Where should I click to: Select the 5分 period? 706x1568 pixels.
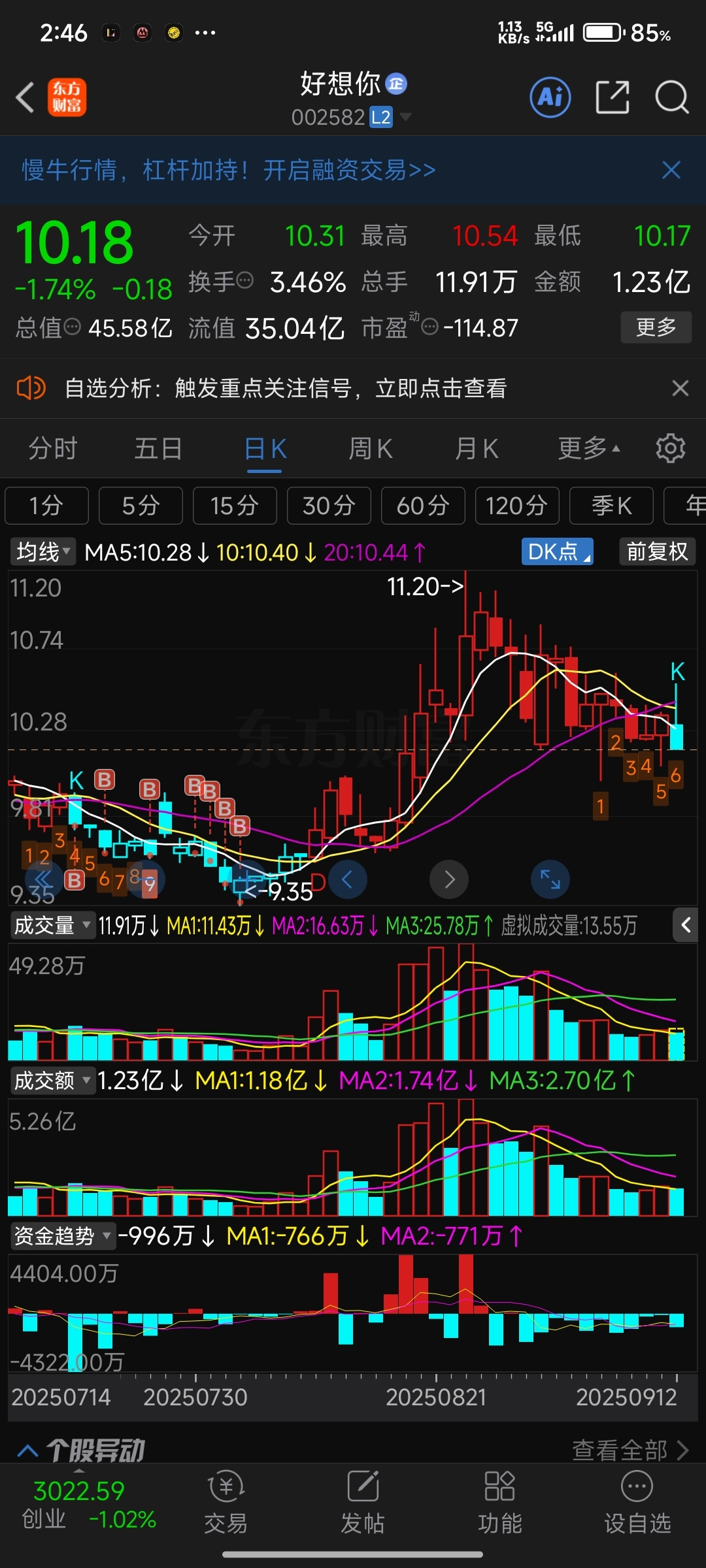pyautogui.click(x=141, y=506)
